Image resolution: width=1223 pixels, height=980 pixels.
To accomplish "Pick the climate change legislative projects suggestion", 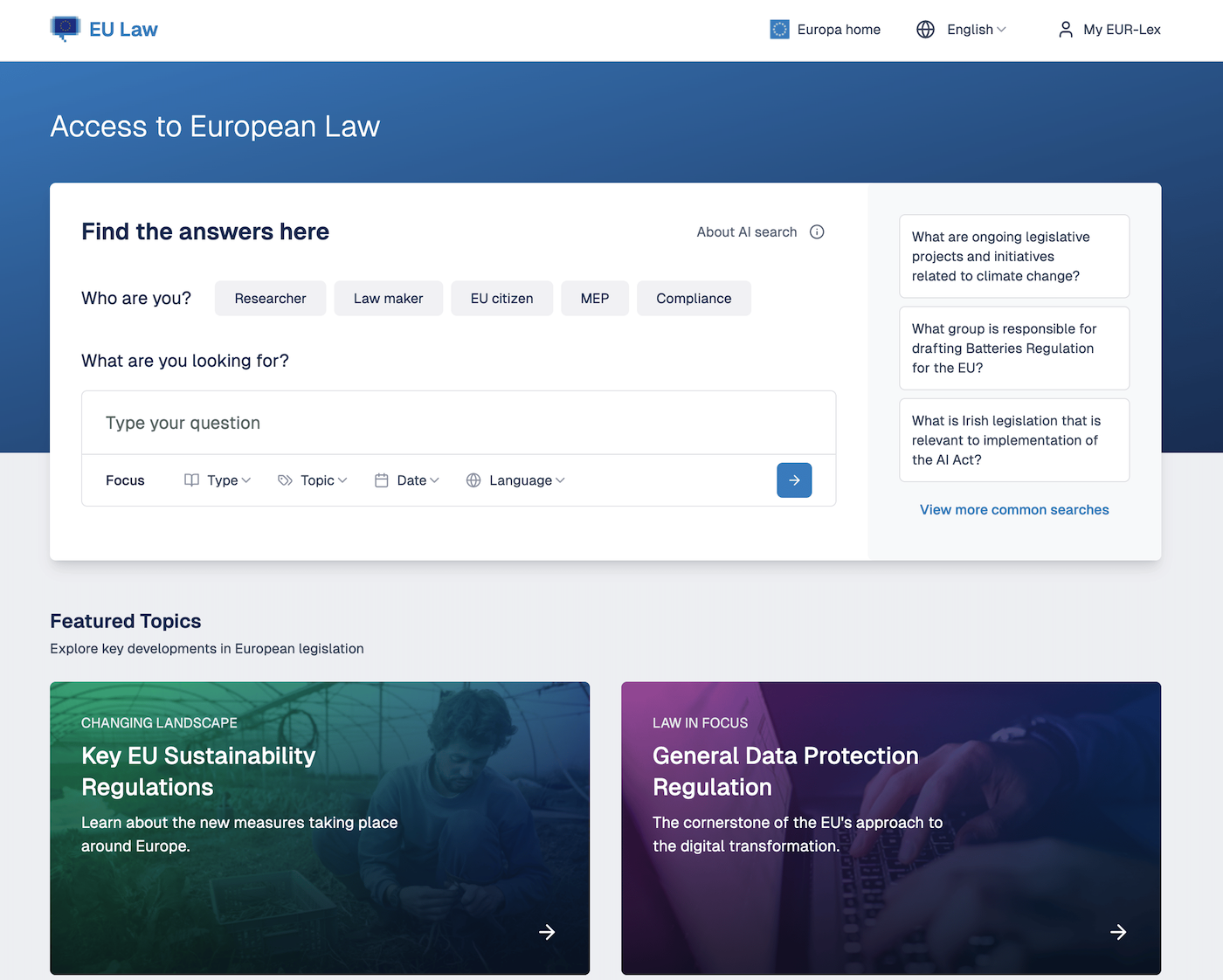I will coord(1013,257).
